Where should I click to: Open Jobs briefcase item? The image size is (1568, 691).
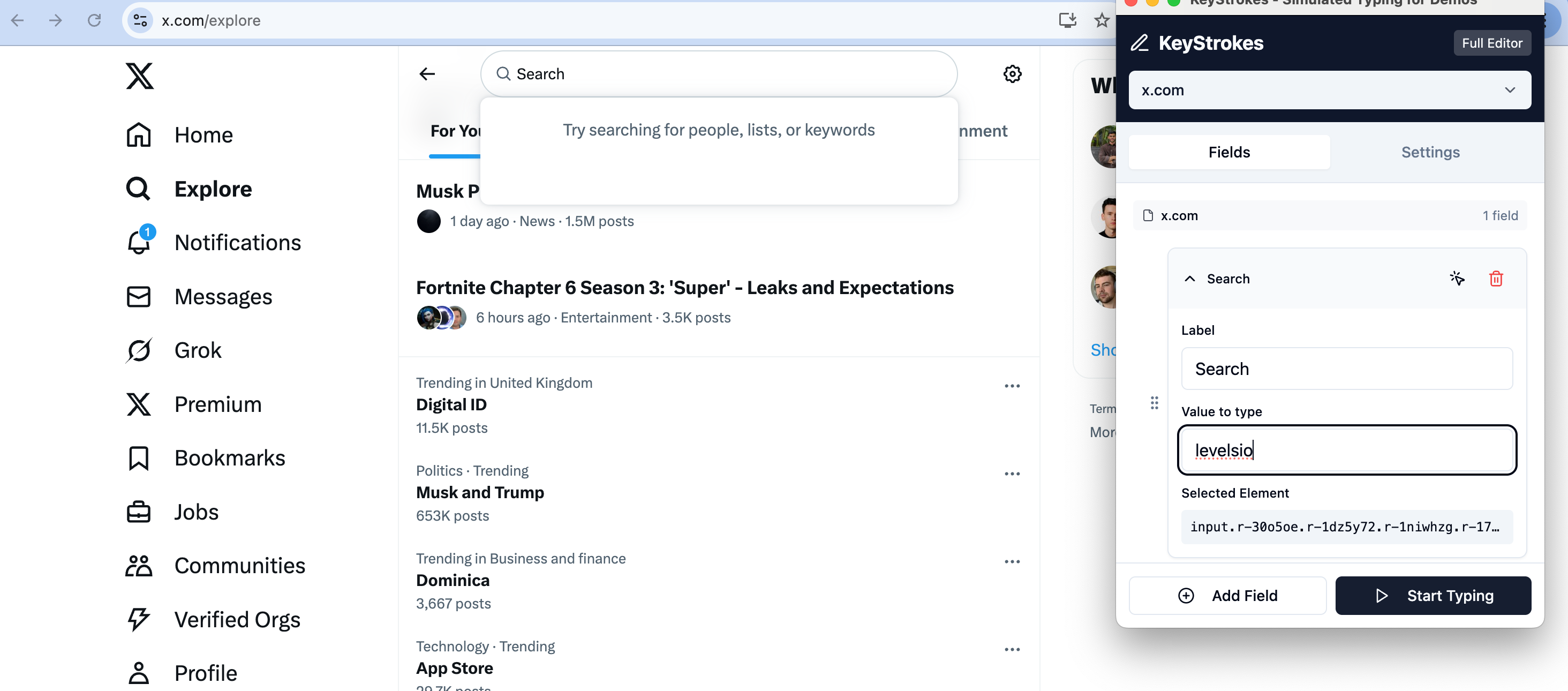[172, 512]
